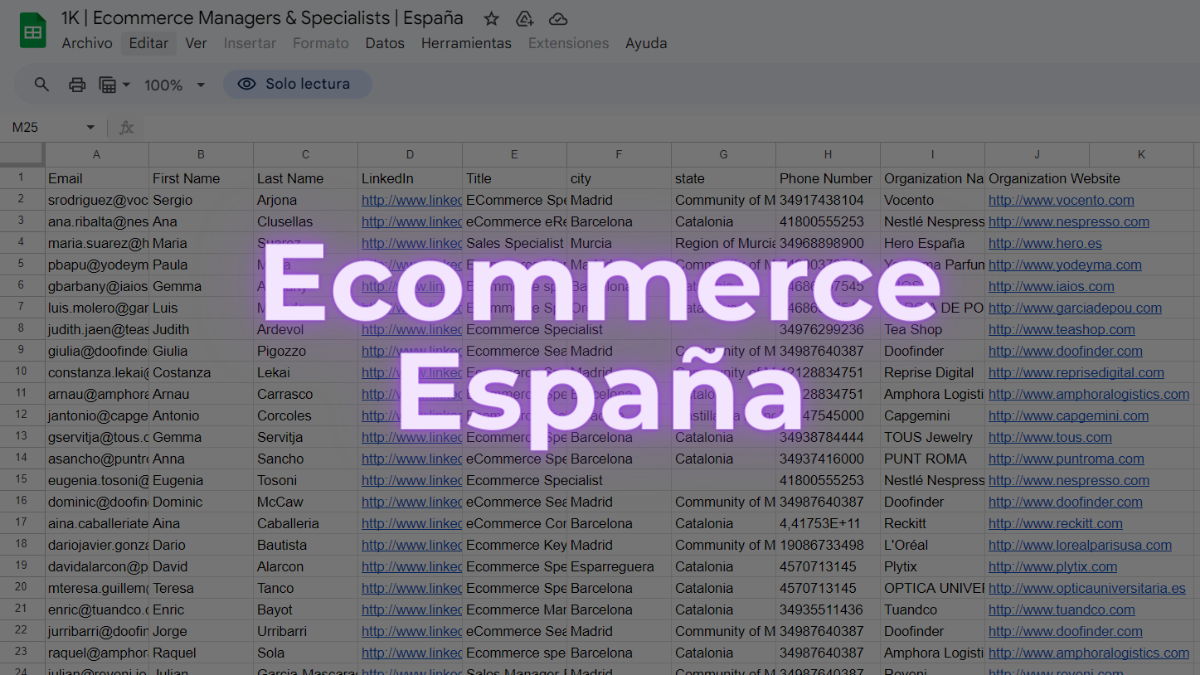
Task: Select the 'Sergio' first name cell
Action: pos(201,200)
